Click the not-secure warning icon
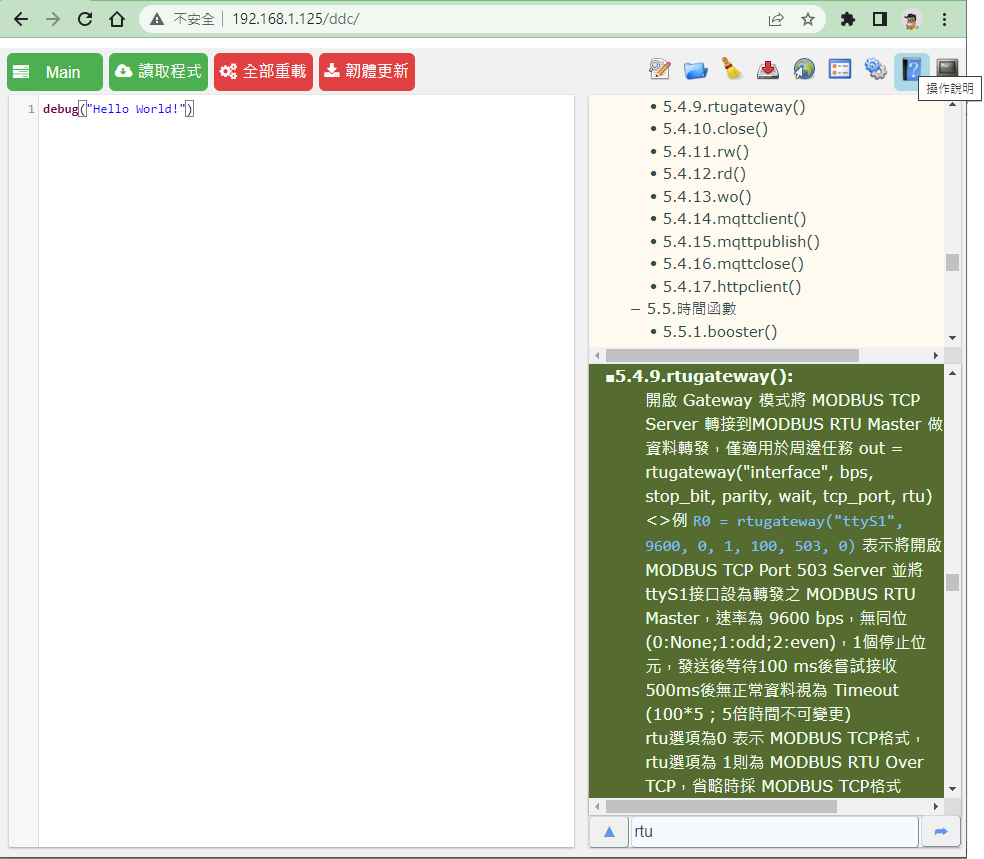Viewport: 984px width, 859px height. pyautogui.click(x=157, y=19)
